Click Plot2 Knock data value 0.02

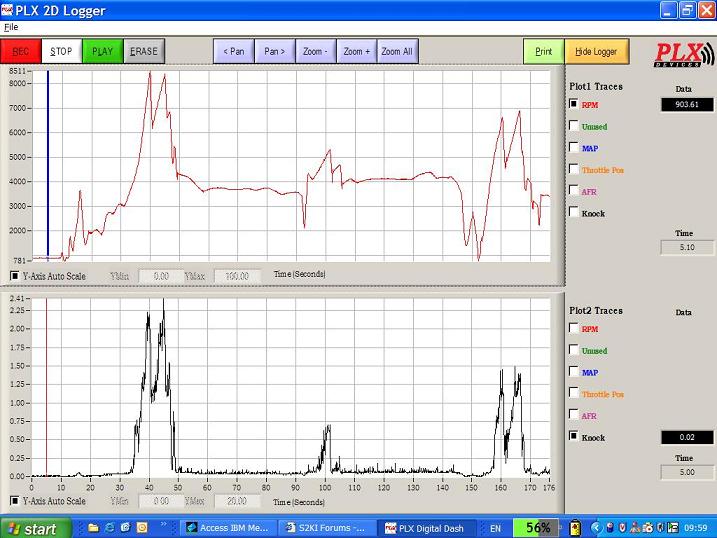[687, 437]
